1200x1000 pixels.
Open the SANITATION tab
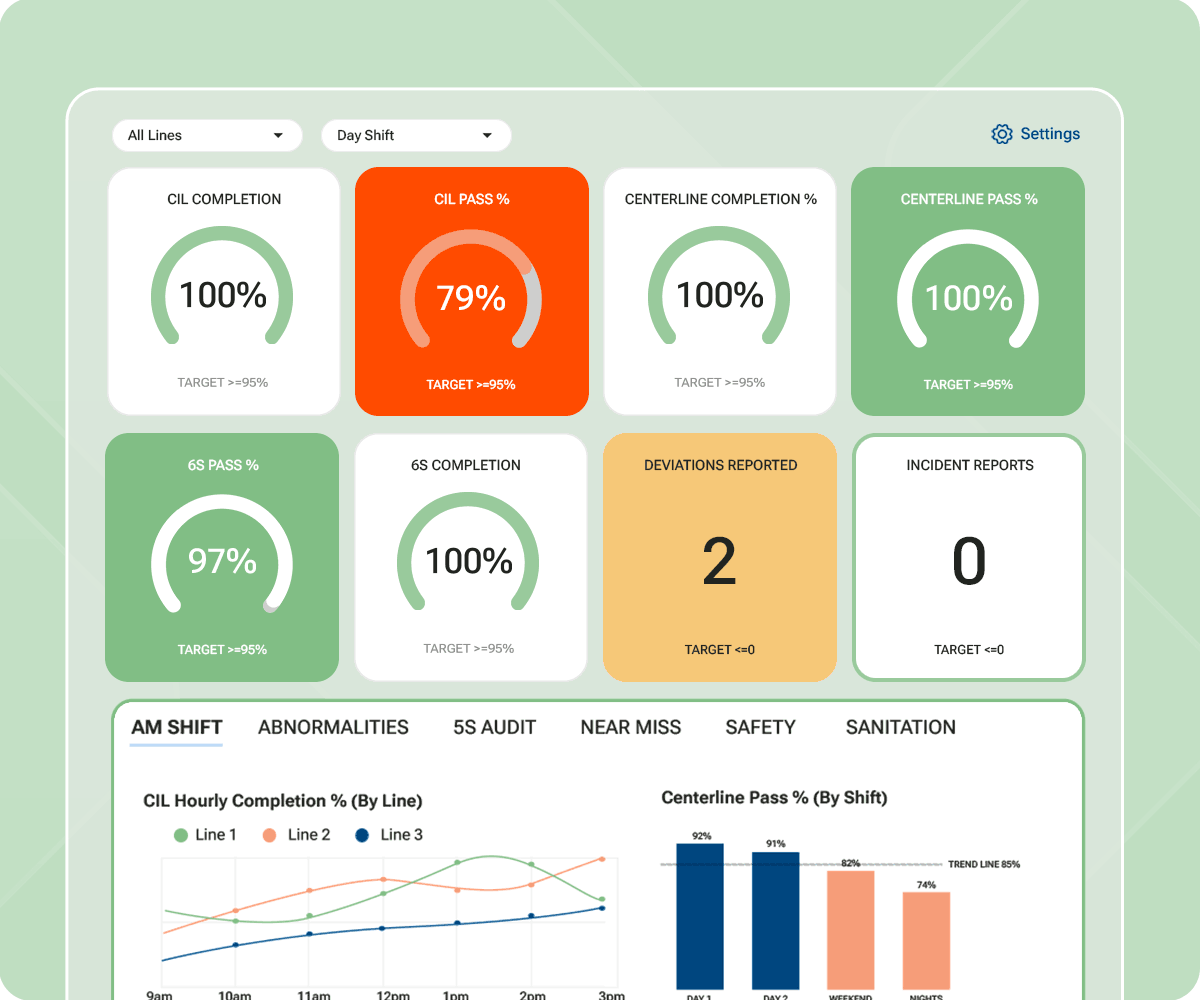(901, 728)
